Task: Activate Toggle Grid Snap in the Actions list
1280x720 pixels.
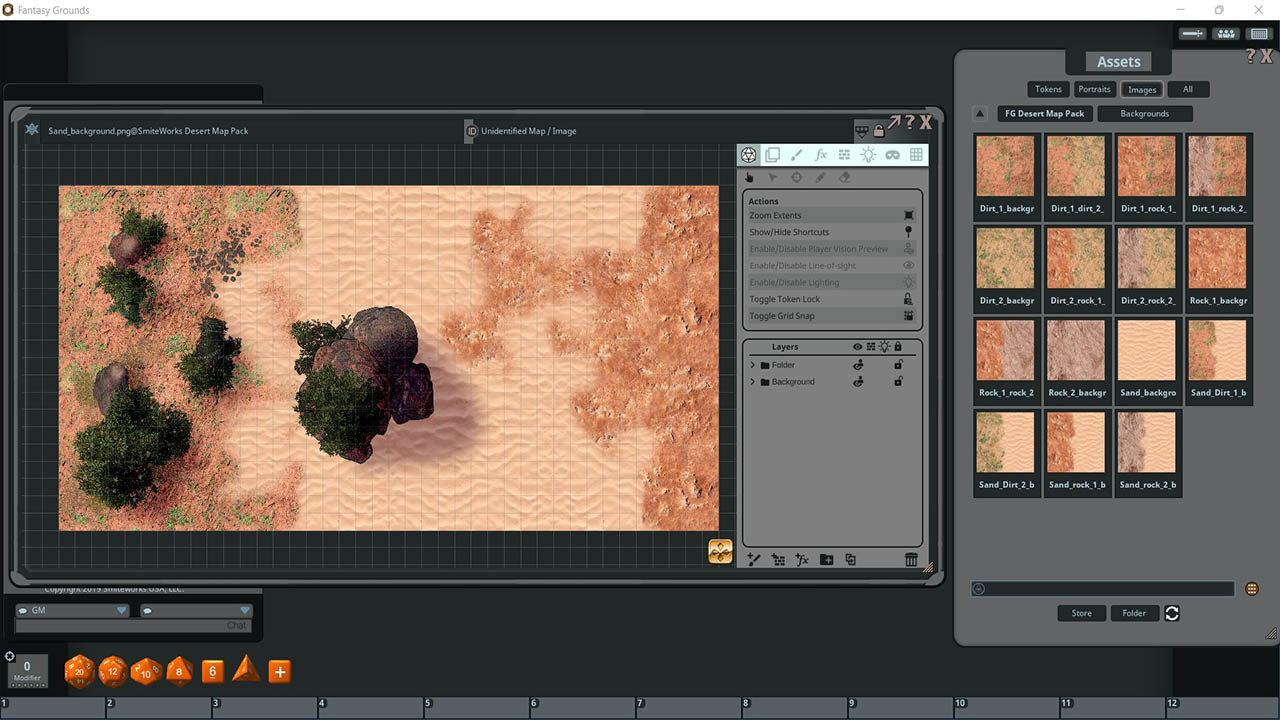Action: (x=785, y=315)
